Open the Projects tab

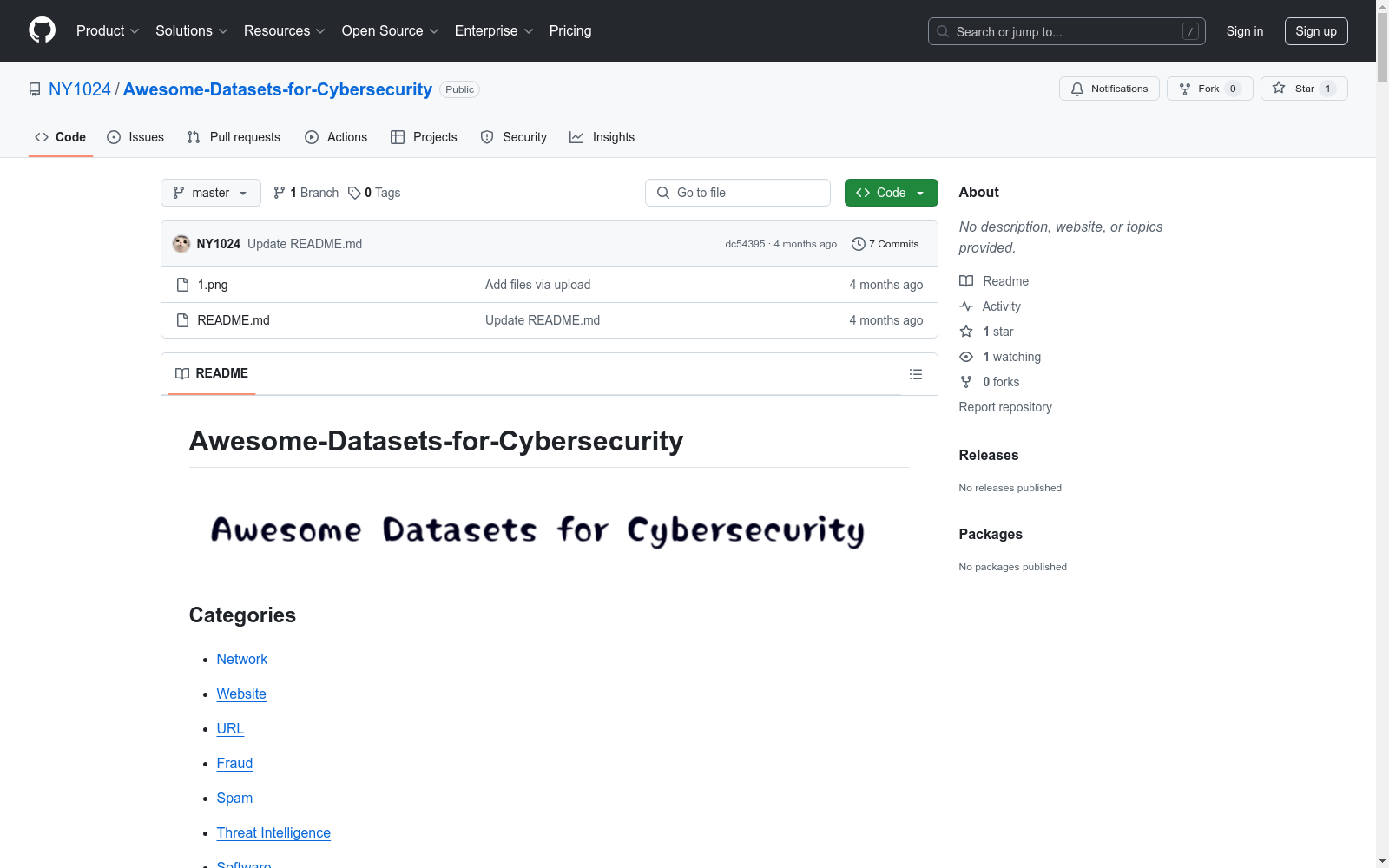424,137
